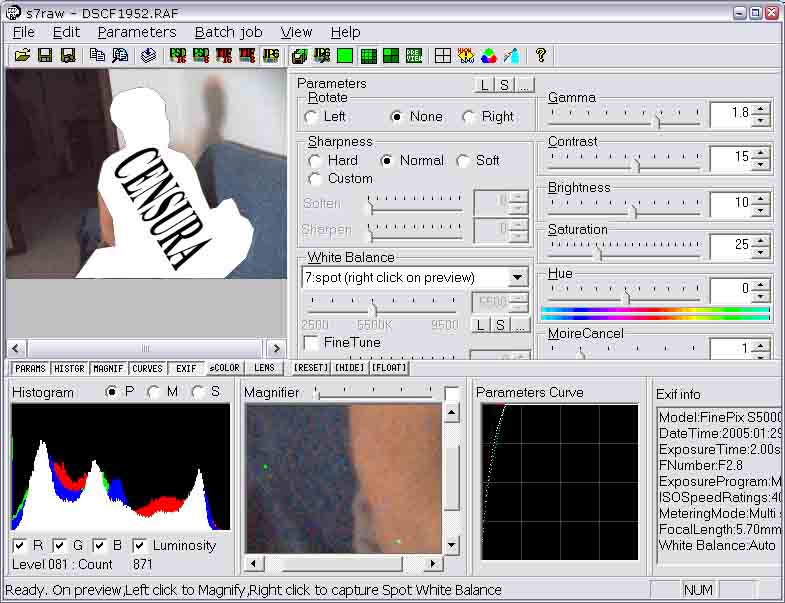Viewport: 785px width, 603px height.
Task: Open the Batch job menu
Action: coord(228,32)
